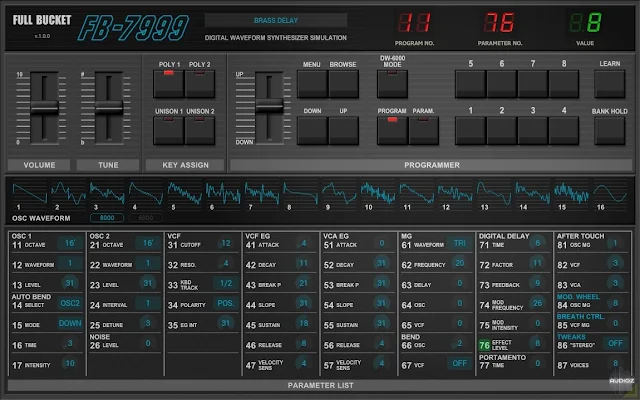The width and height of the screenshot is (640, 400).
Task: Open VCF KBD track 1/2 value
Action: click(x=226, y=283)
